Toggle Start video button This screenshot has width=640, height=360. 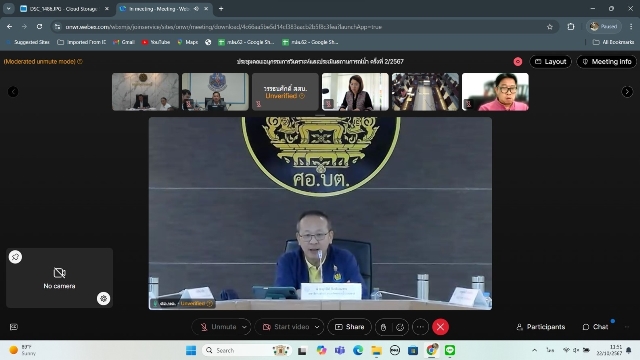point(286,327)
